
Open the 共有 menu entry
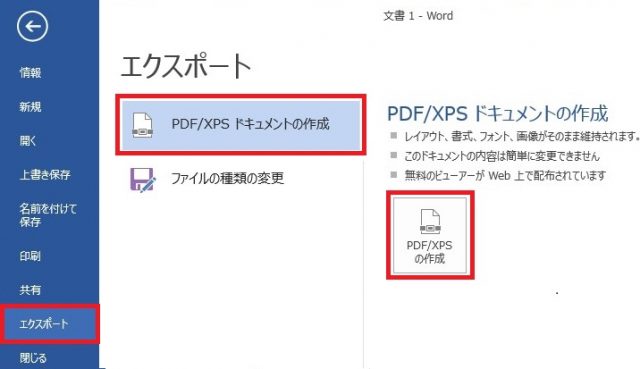(30, 290)
